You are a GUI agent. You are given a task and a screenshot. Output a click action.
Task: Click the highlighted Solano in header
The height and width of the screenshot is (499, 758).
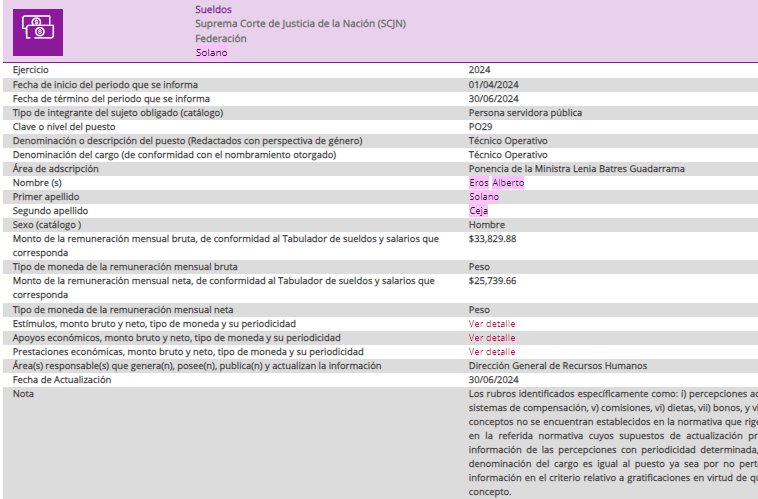(x=211, y=52)
